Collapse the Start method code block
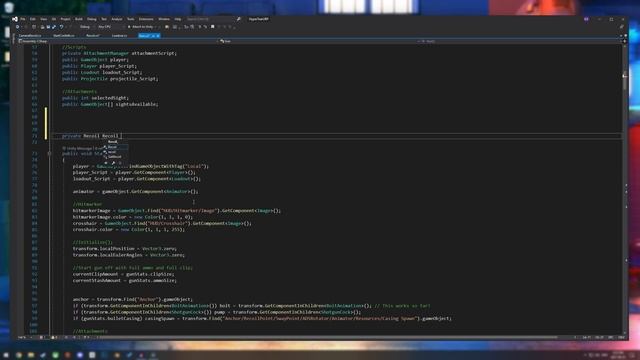 [49, 154]
